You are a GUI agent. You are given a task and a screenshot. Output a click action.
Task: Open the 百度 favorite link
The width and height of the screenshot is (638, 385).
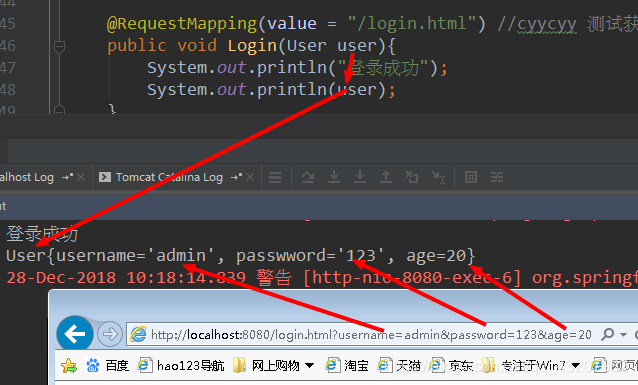[x=108, y=365]
